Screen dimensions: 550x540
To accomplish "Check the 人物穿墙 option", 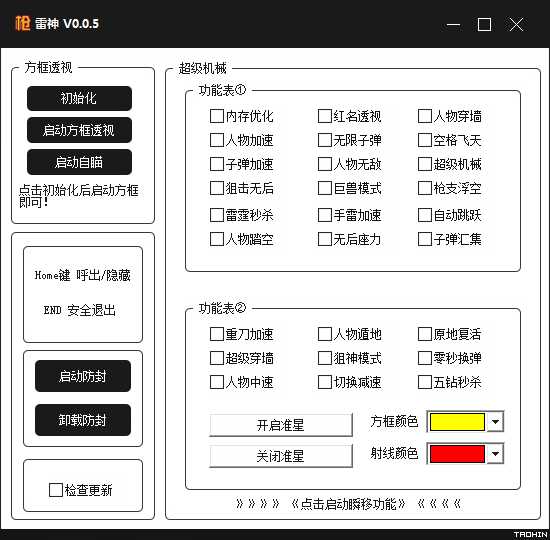I will [x=425, y=116].
